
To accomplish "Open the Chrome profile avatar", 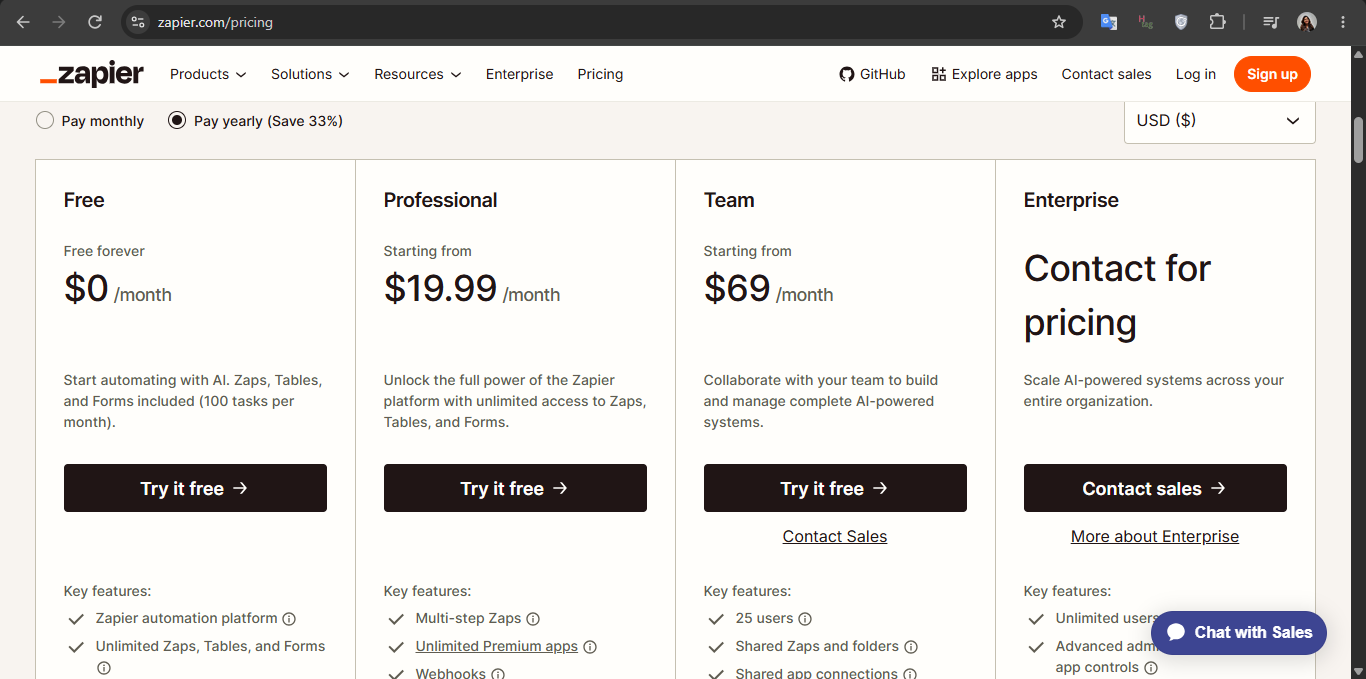I will click(x=1307, y=22).
